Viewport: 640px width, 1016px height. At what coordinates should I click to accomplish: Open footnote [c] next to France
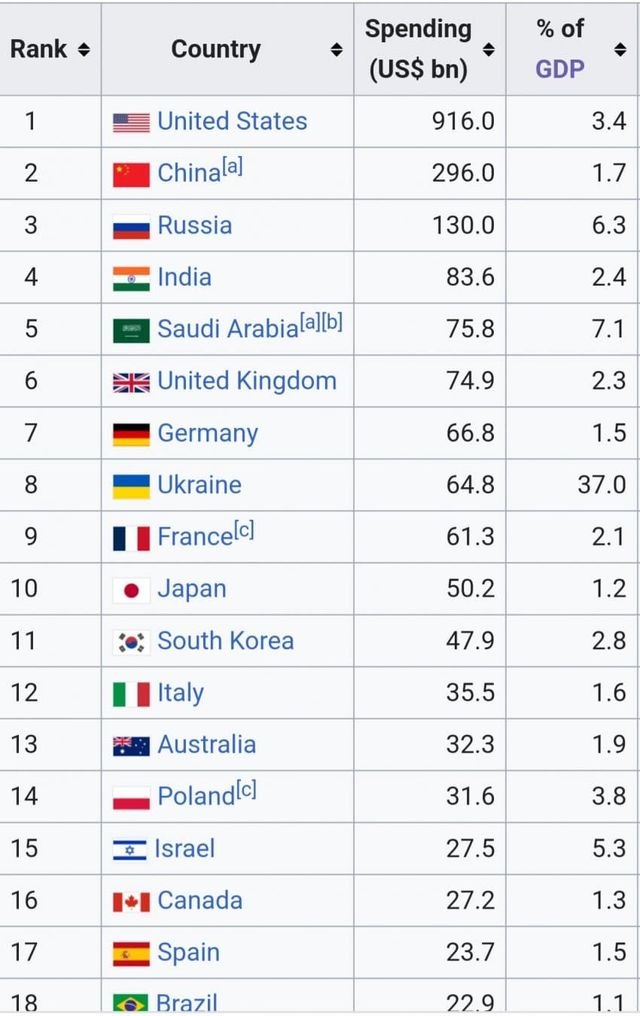(x=243, y=530)
